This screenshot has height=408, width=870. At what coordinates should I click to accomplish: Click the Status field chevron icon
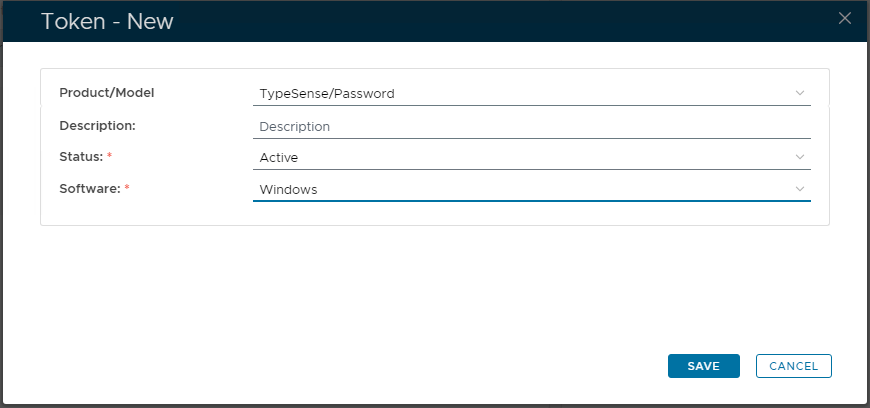[799, 157]
